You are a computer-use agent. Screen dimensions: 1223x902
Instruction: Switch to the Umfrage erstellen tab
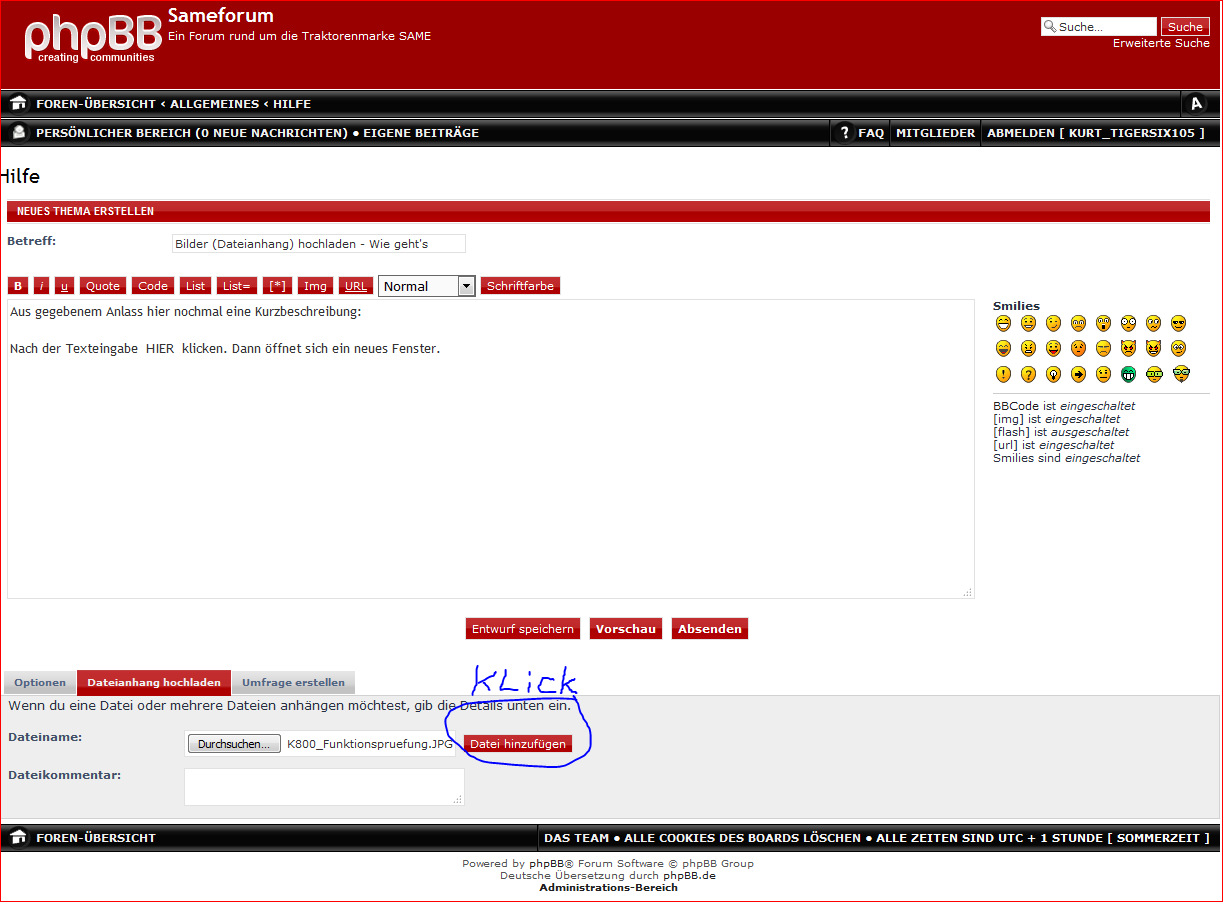[293, 683]
